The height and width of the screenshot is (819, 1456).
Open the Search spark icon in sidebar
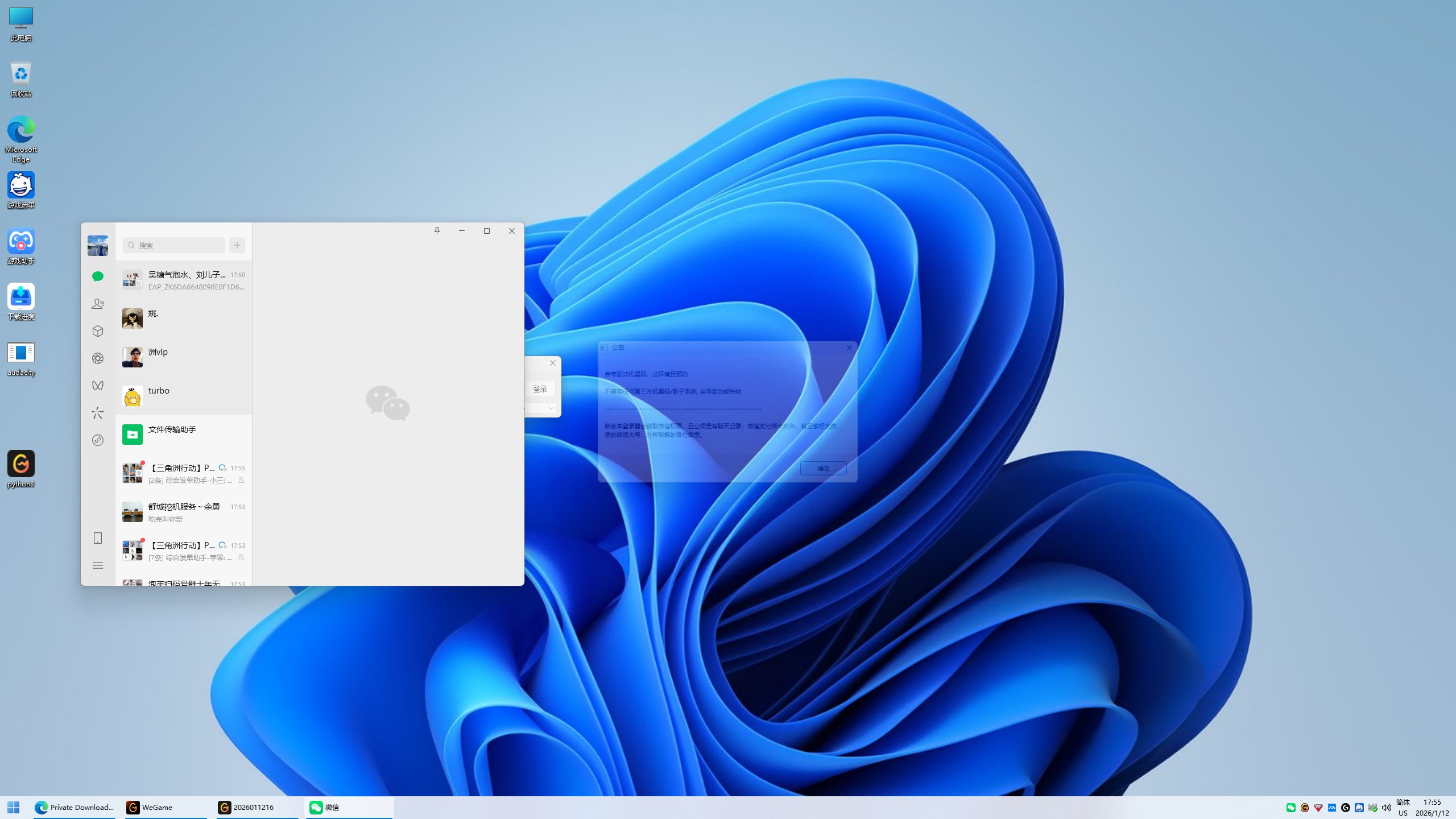(98, 413)
